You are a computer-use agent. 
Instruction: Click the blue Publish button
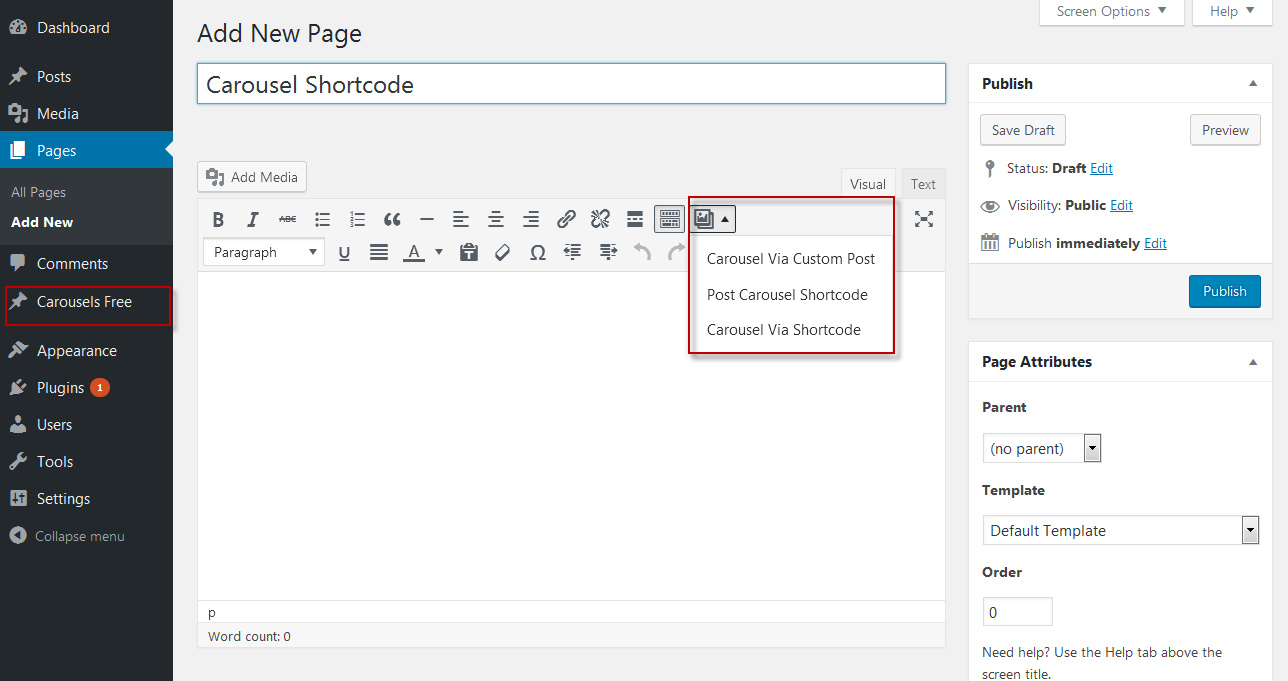coord(1225,291)
